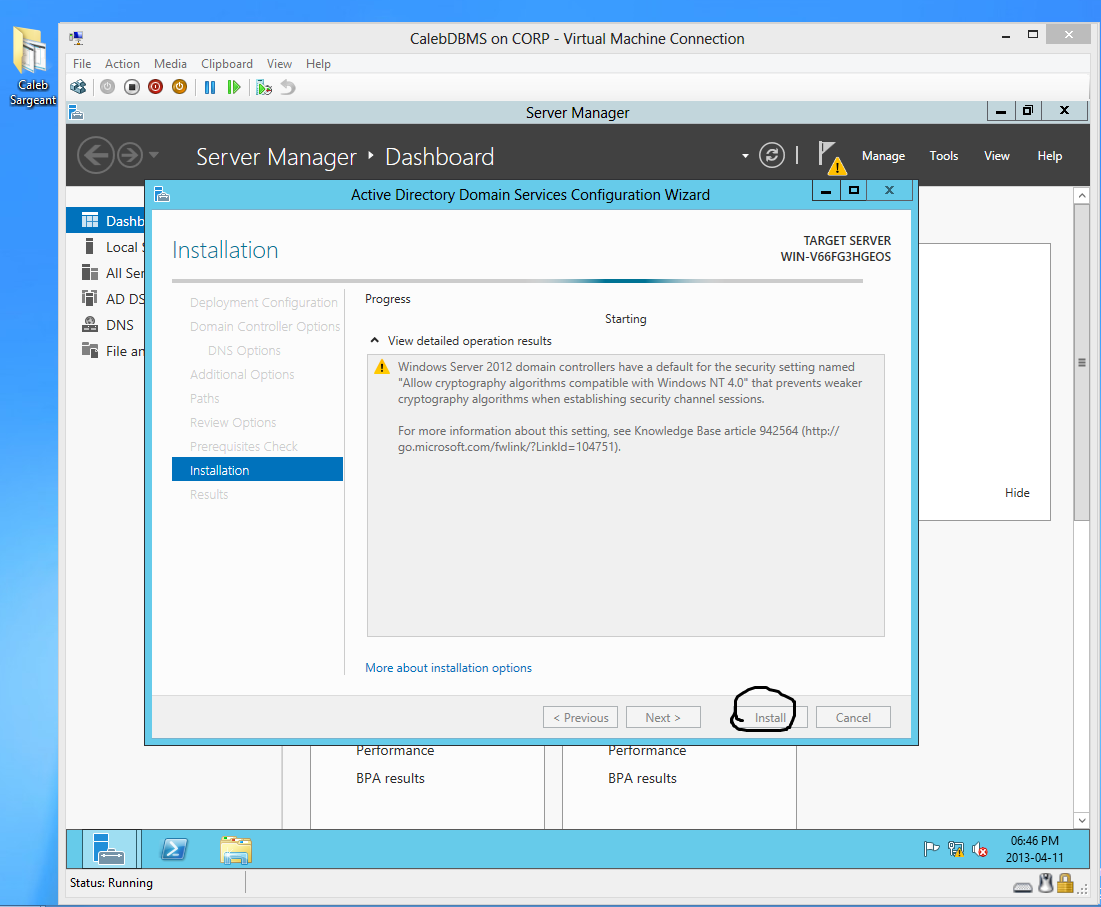This screenshot has width=1101, height=907.
Task: Click Action Center flag in tray
Action: pyautogui.click(x=931, y=849)
